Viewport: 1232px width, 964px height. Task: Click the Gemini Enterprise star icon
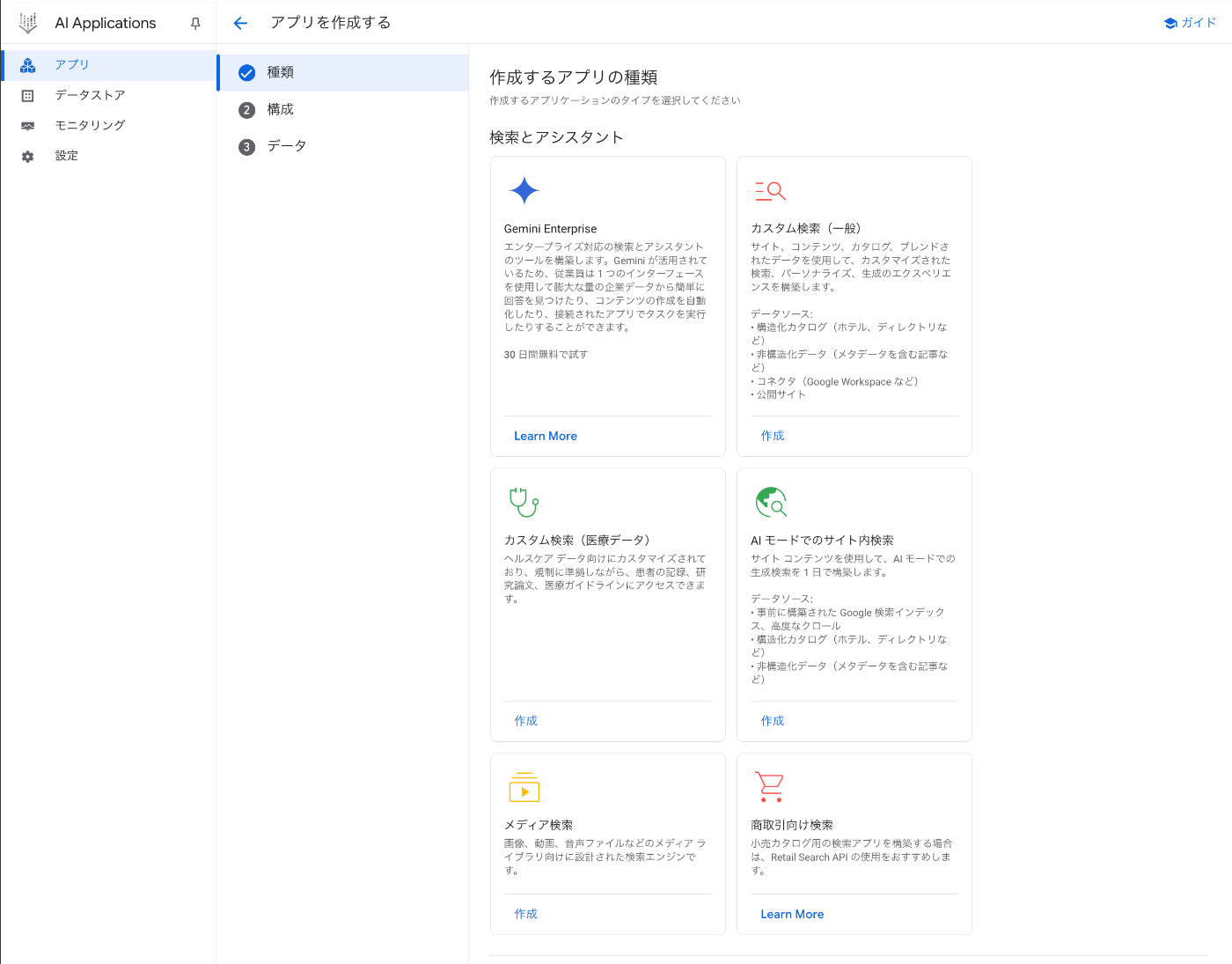coord(524,191)
